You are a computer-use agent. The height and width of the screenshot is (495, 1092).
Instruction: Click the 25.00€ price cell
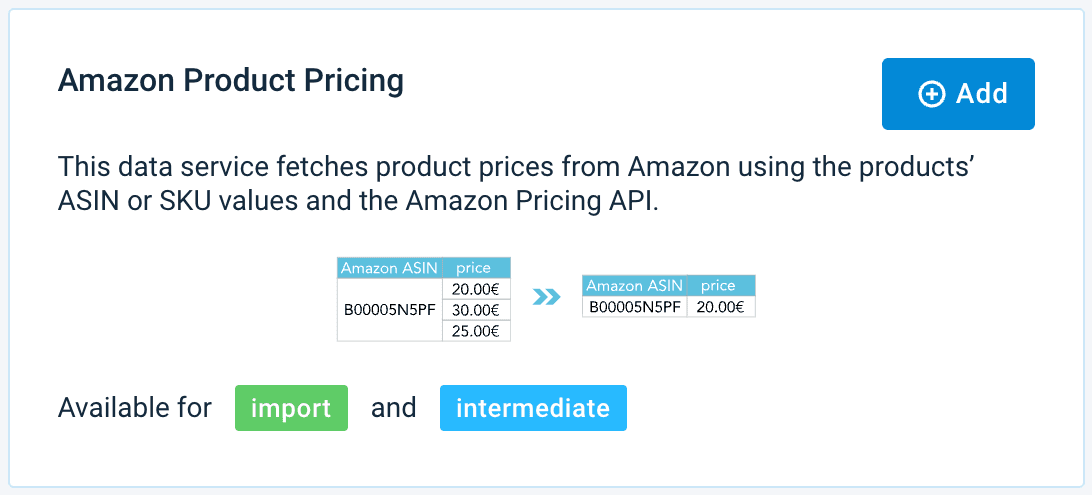(x=476, y=331)
